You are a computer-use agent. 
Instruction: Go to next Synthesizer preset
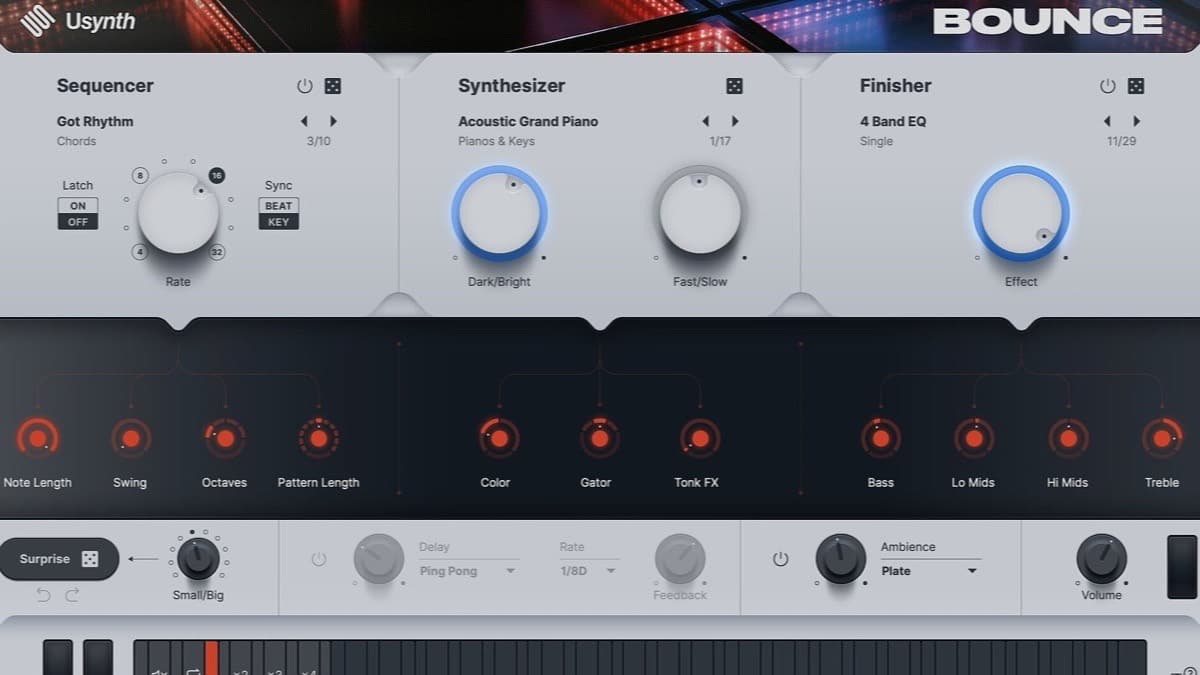pos(735,121)
